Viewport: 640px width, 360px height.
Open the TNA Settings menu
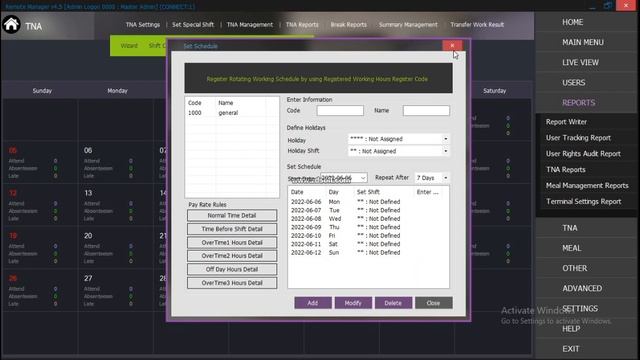[x=143, y=24]
